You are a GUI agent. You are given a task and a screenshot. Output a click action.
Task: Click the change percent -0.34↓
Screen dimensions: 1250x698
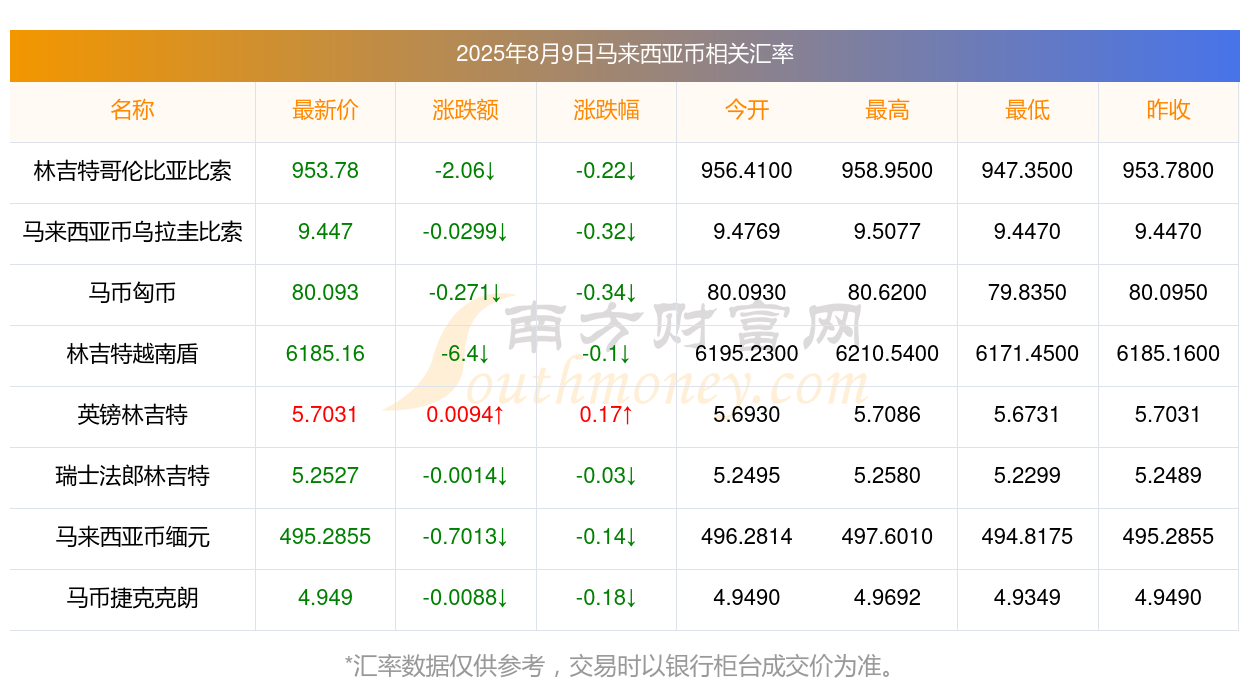606,293
